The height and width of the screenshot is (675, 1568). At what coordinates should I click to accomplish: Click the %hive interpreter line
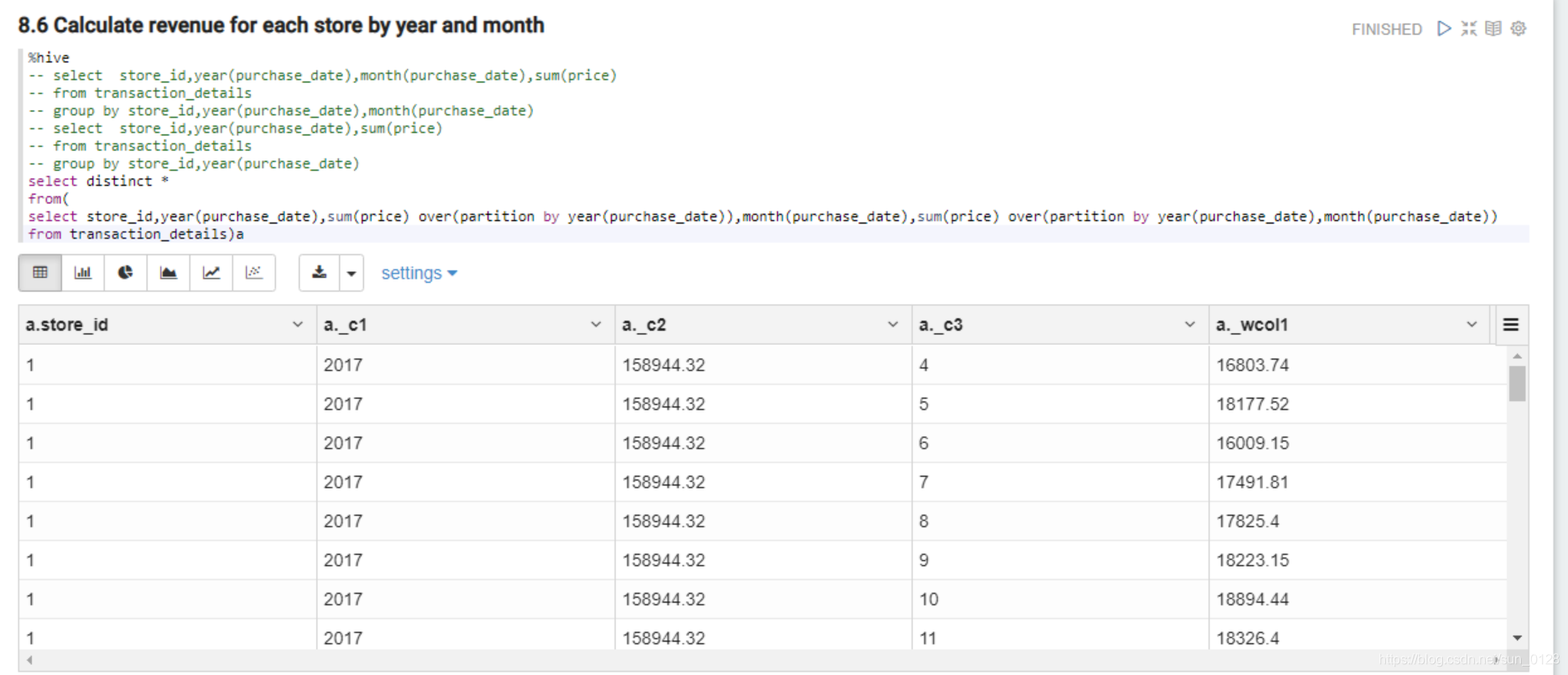point(49,58)
